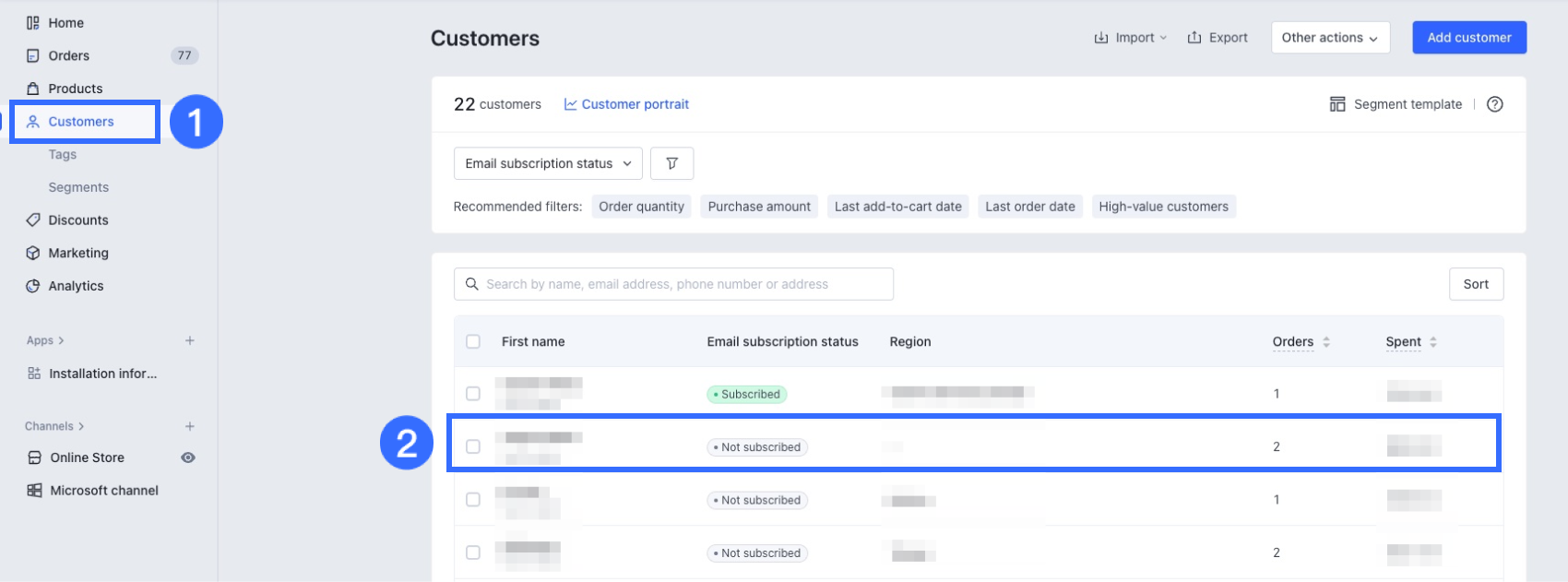The width and height of the screenshot is (1568, 582).
Task: Expand the Email subscription status dropdown
Action: tap(548, 163)
